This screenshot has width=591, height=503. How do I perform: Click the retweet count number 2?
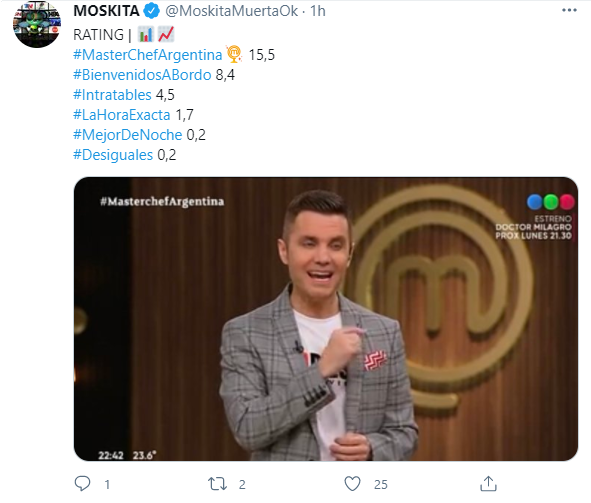click(242, 485)
